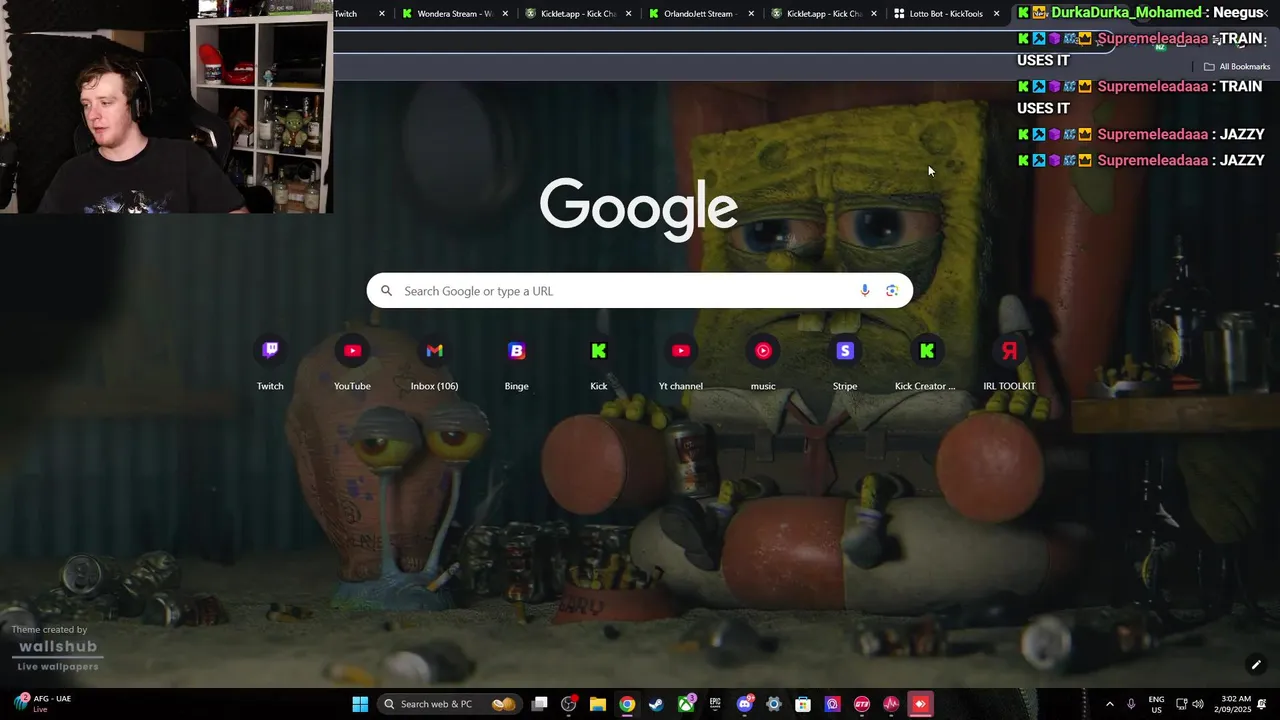Open the volume control in system tray
The image size is (1280, 720).
point(1198,704)
